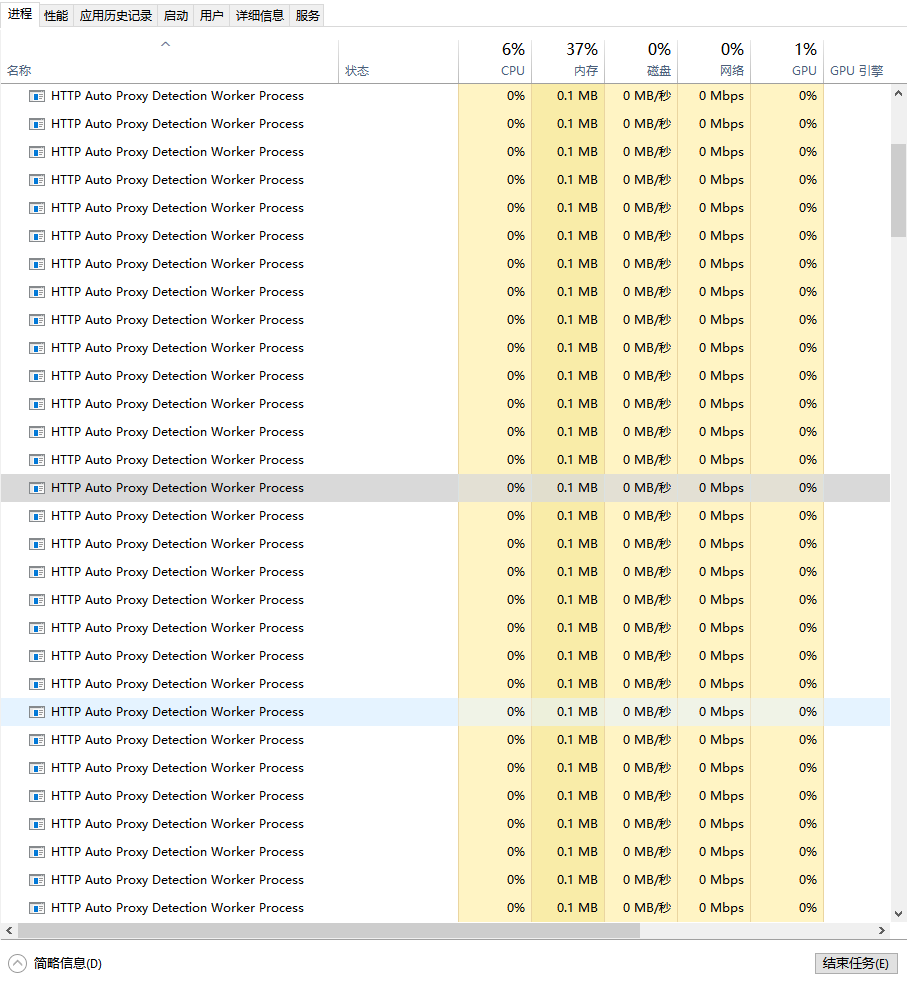Select the 启动 tab
The height and width of the screenshot is (988, 907).
tap(174, 14)
